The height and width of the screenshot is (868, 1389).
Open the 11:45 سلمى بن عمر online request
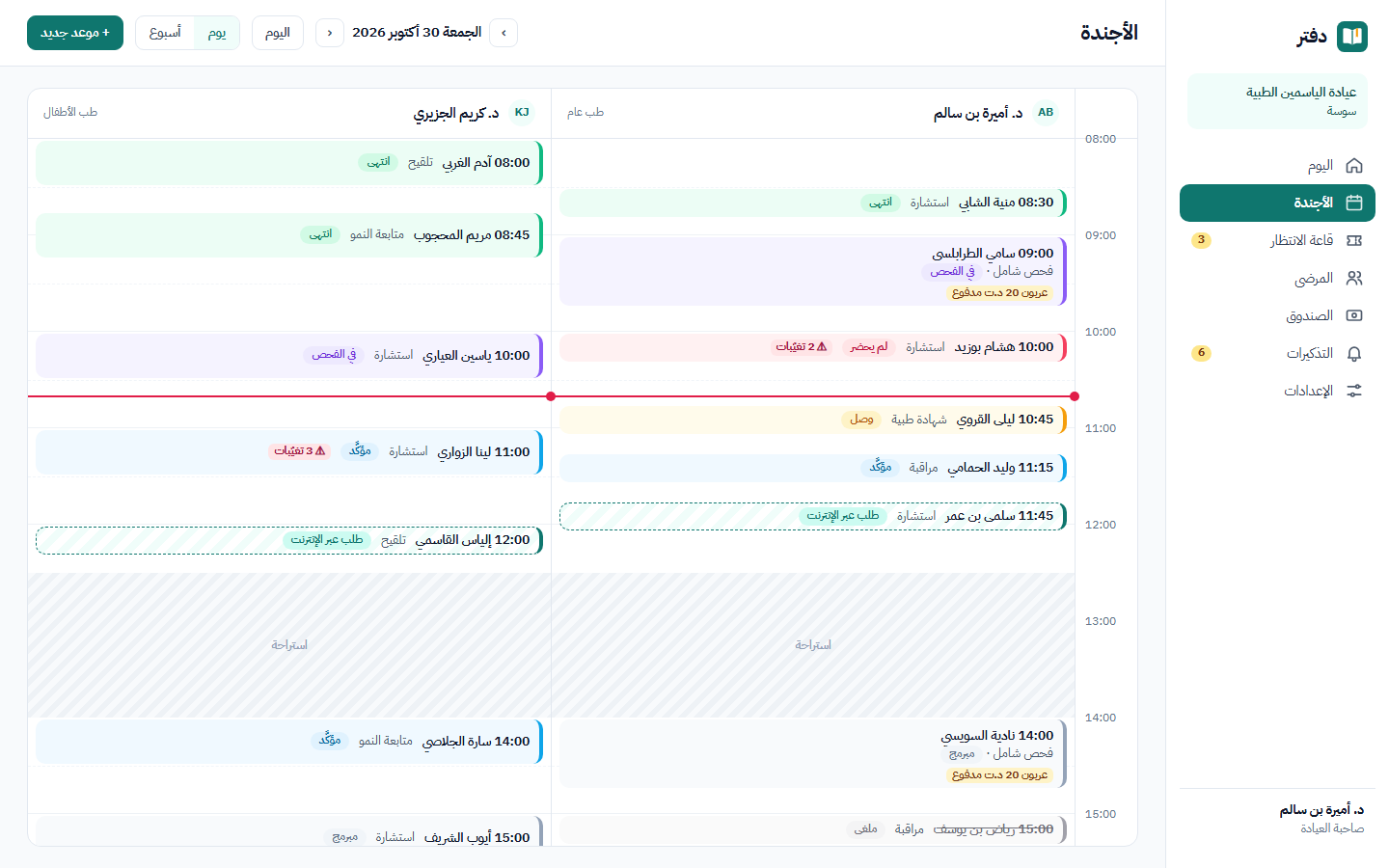[813, 516]
